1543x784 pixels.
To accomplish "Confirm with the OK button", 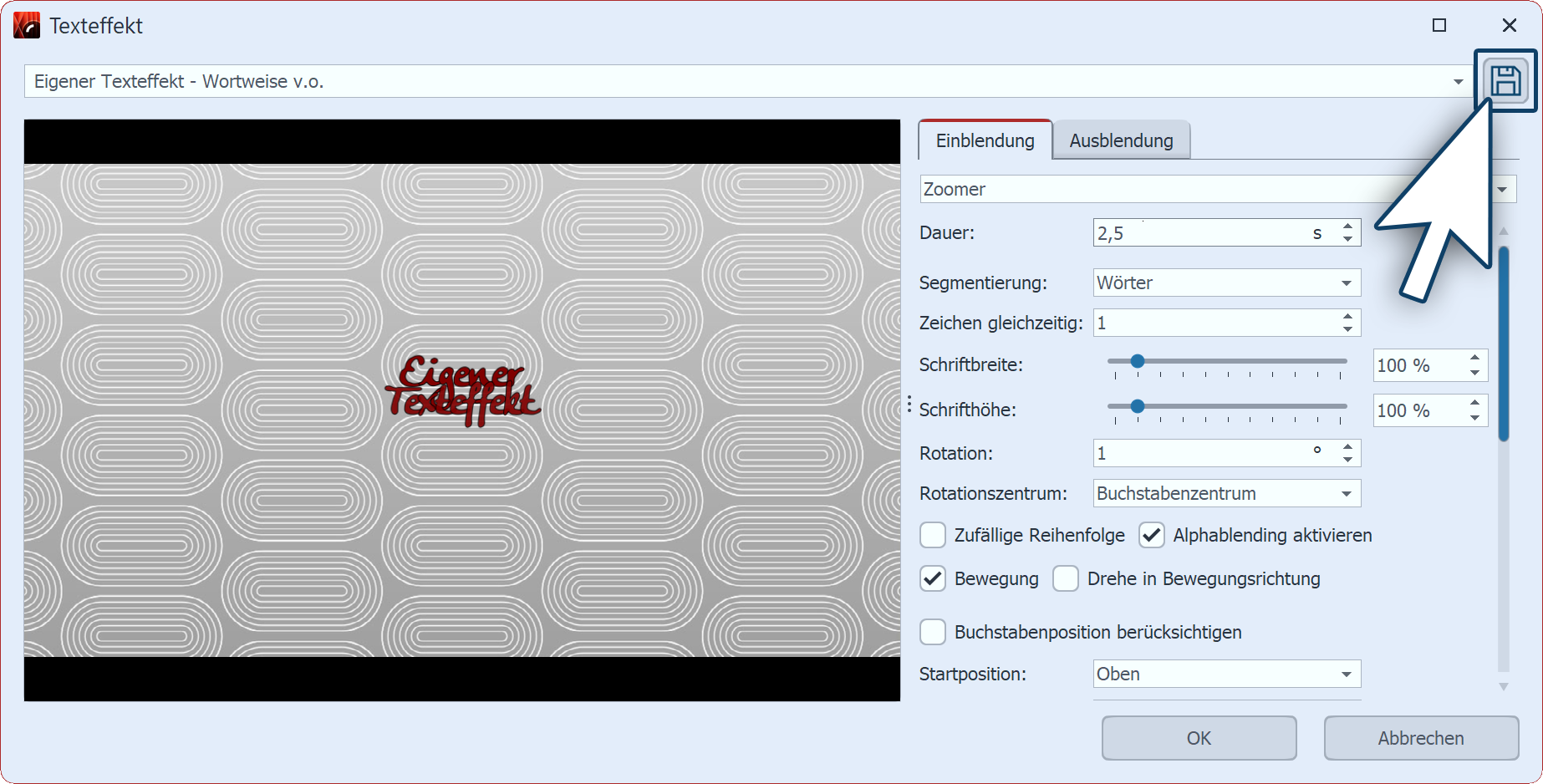I will pyautogui.click(x=1199, y=738).
